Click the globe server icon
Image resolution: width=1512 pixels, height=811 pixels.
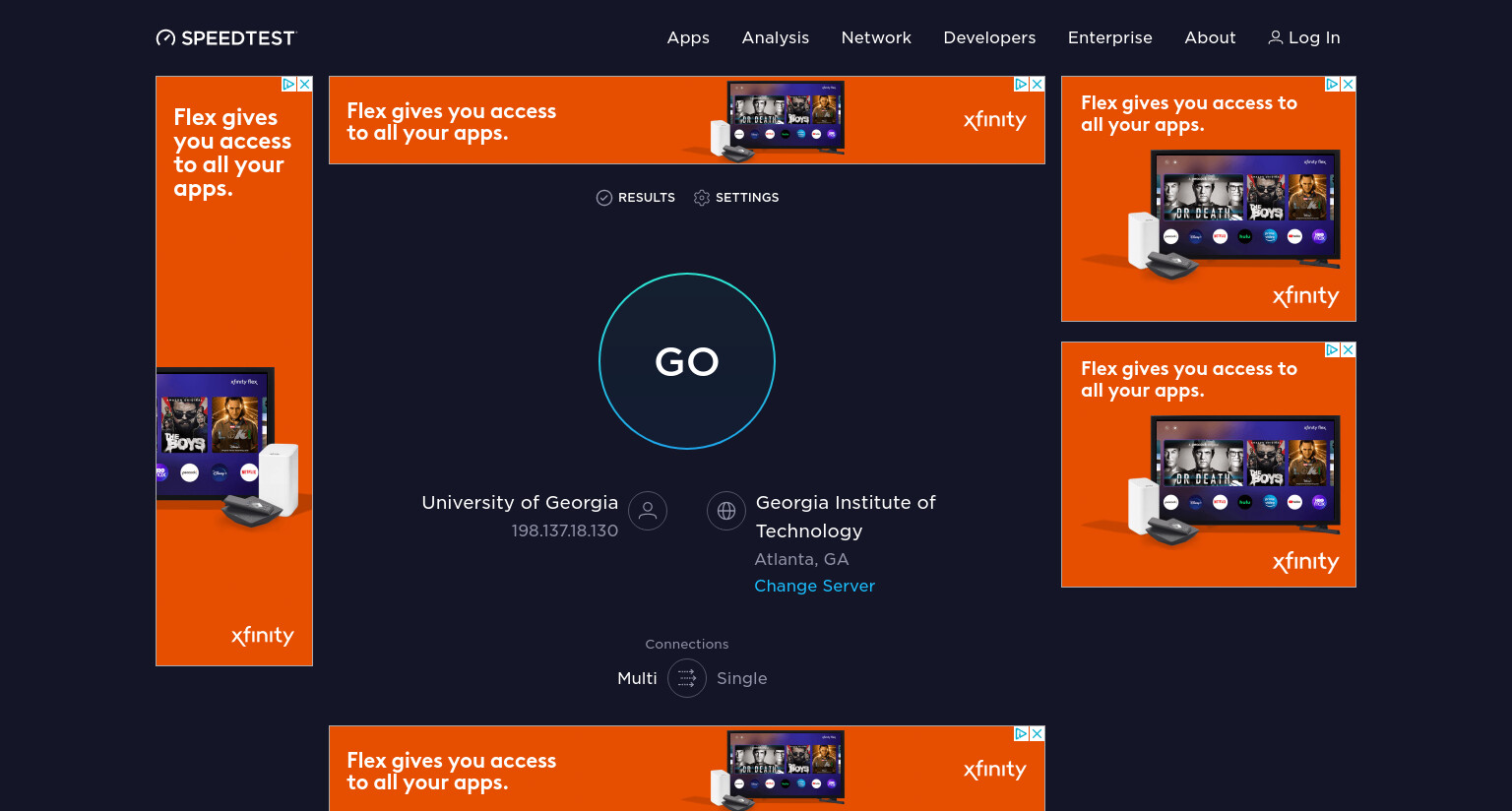pyautogui.click(x=726, y=511)
